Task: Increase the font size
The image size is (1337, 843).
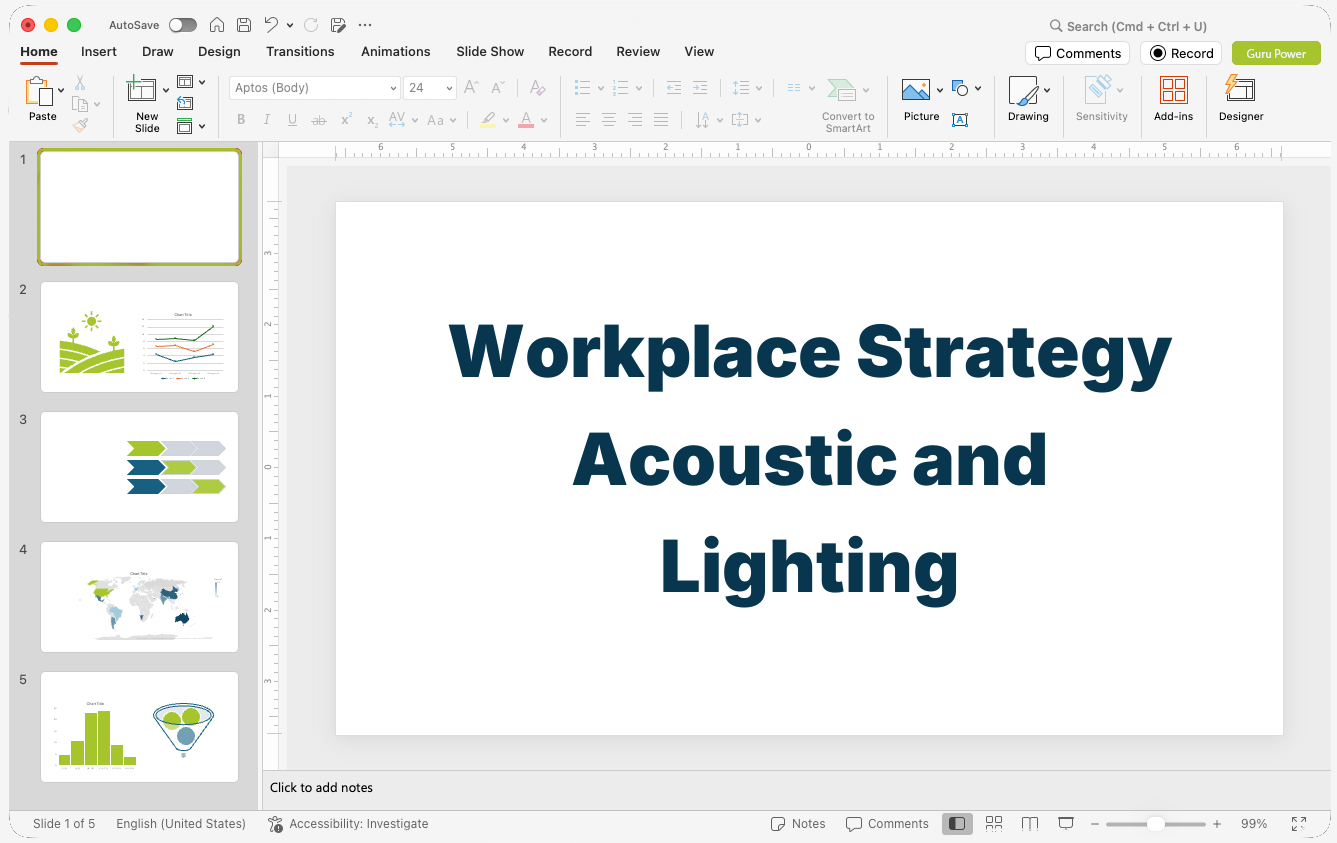Action: (472, 88)
